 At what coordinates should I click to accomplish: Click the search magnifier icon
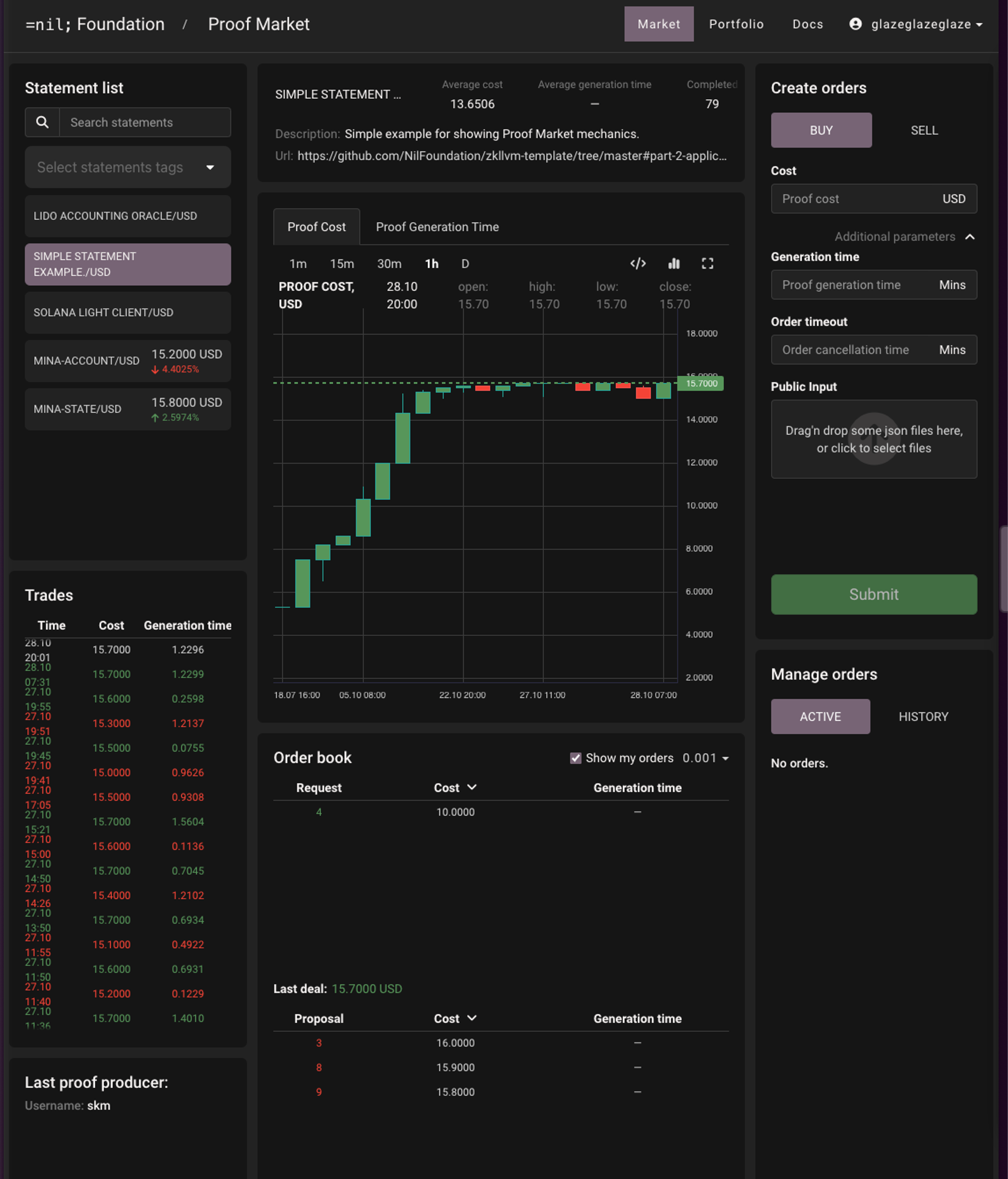coord(42,122)
